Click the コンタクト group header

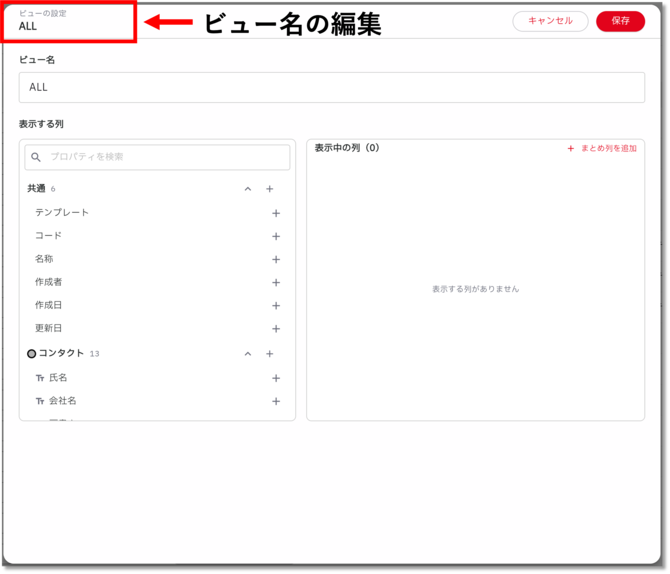(157, 353)
